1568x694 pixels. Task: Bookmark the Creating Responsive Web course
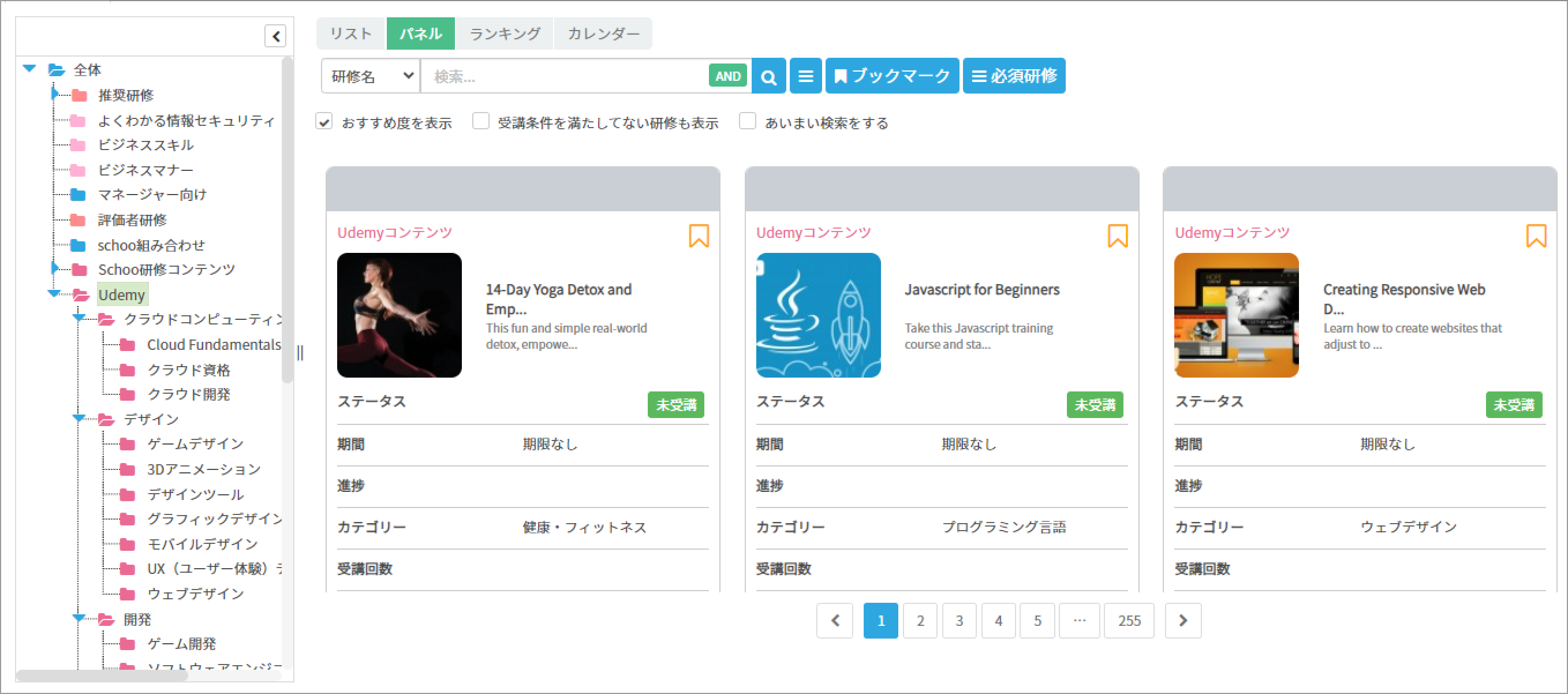pyautogui.click(x=1536, y=236)
